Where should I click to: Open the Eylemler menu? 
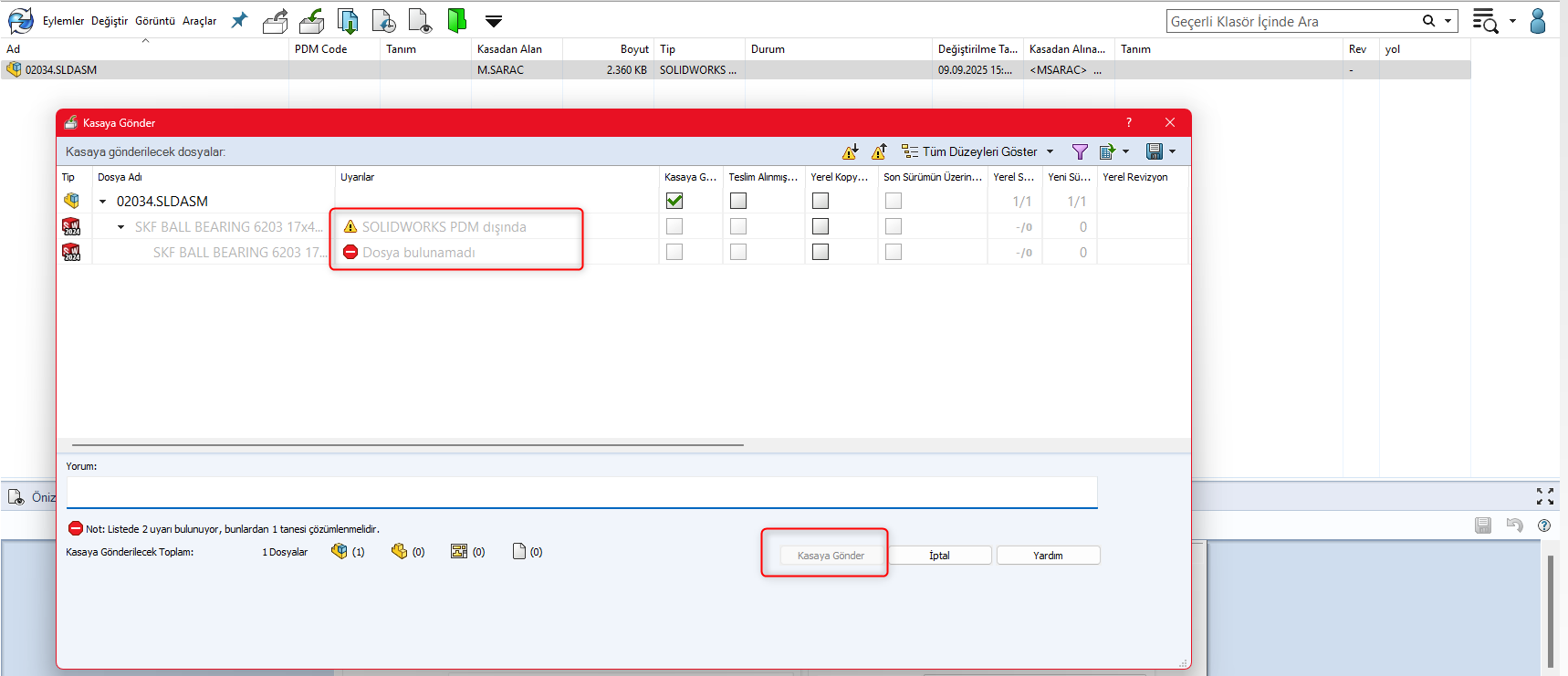click(63, 21)
